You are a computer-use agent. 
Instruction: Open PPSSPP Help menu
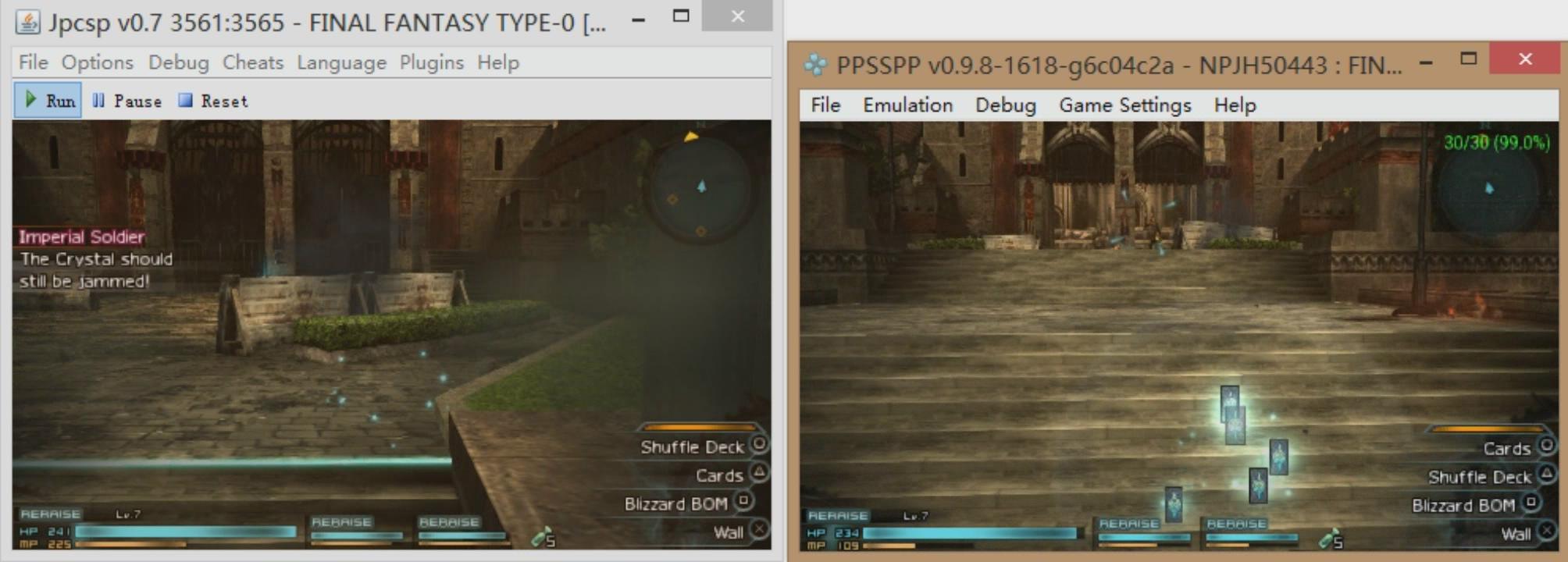click(1235, 105)
